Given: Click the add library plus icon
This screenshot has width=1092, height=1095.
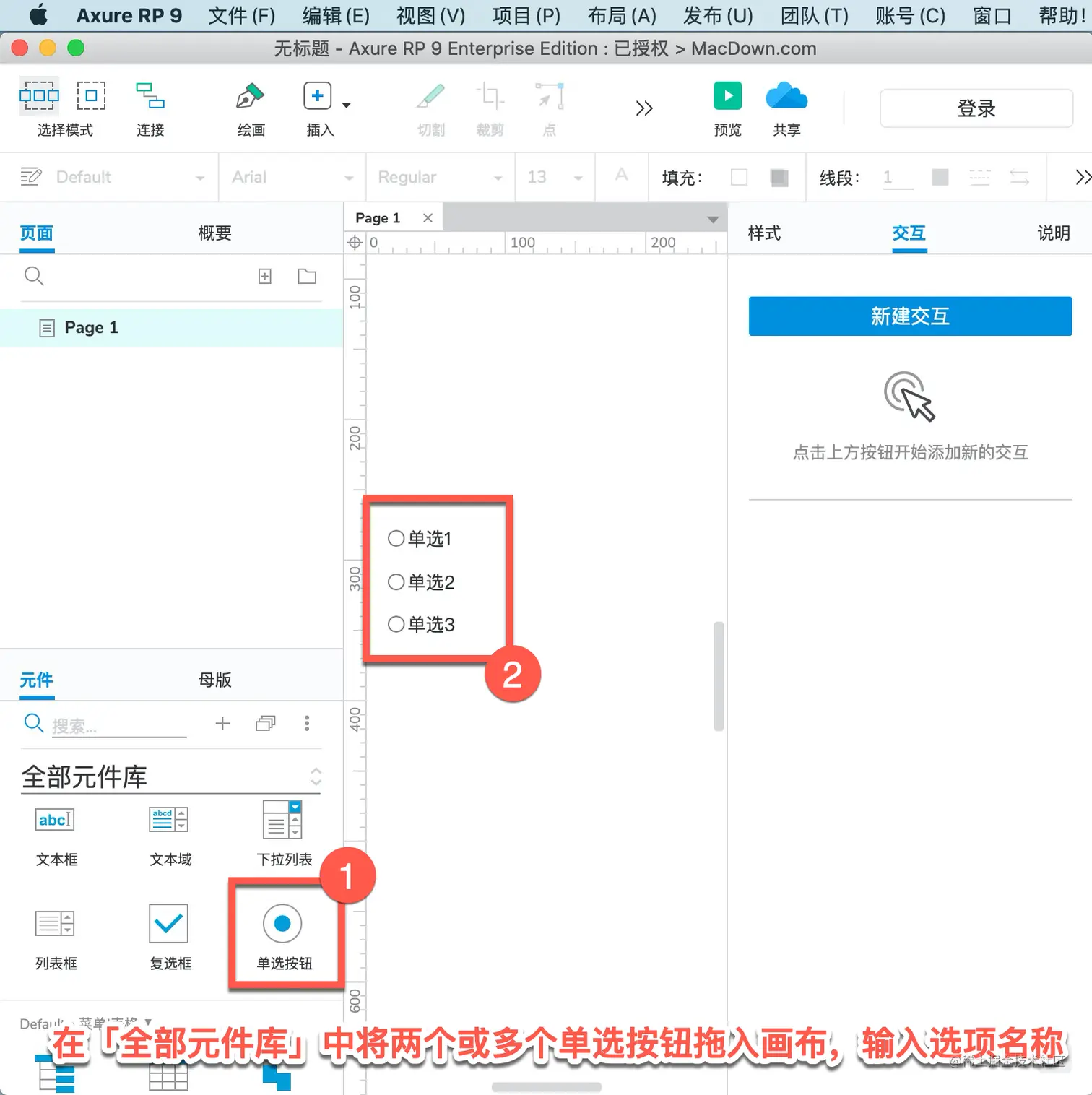Looking at the screenshot, I should click(222, 723).
